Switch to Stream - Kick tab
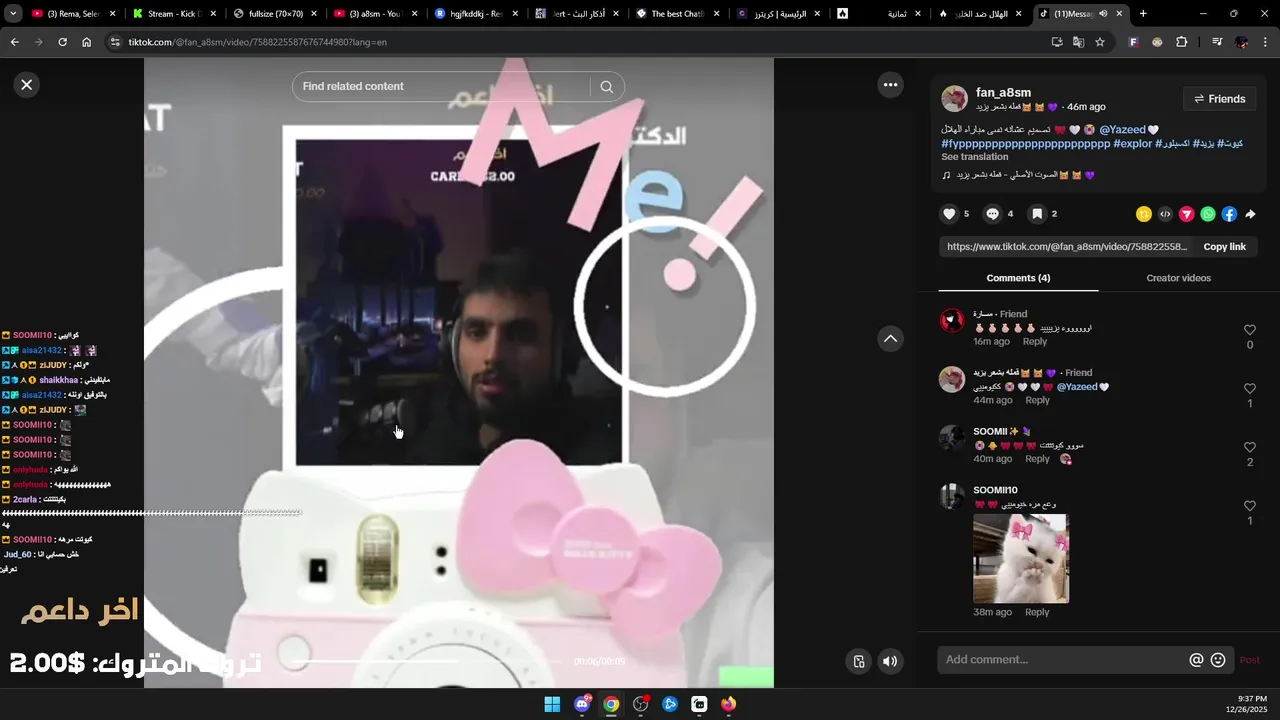This screenshot has width=1280, height=720. [x=175, y=14]
